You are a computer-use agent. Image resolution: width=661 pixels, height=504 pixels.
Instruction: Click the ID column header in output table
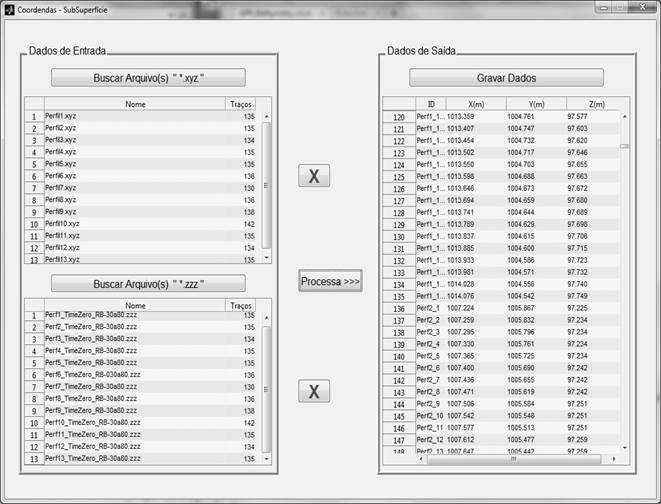(430, 104)
